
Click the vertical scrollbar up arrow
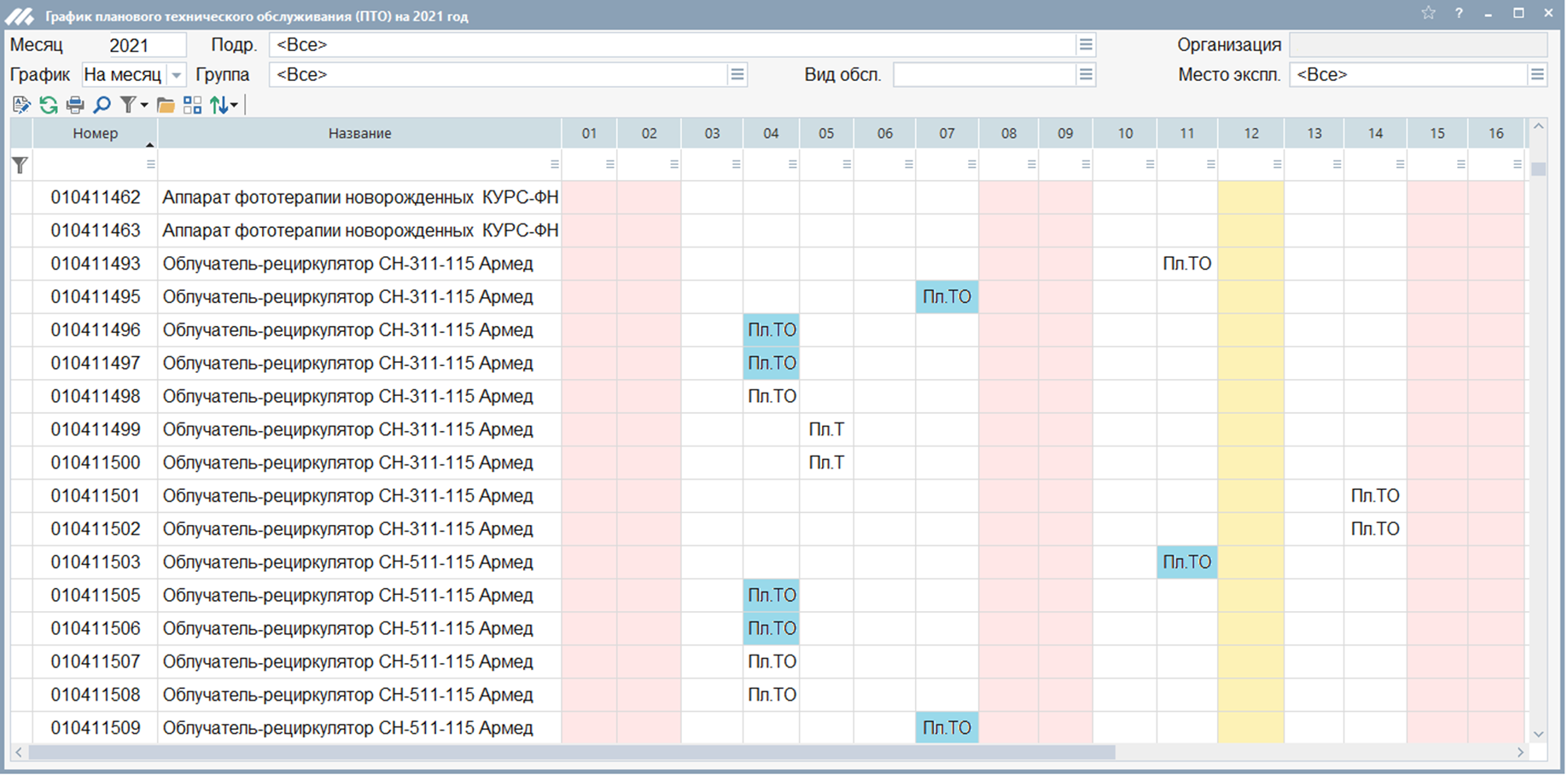pyautogui.click(x=1538, y=127)
